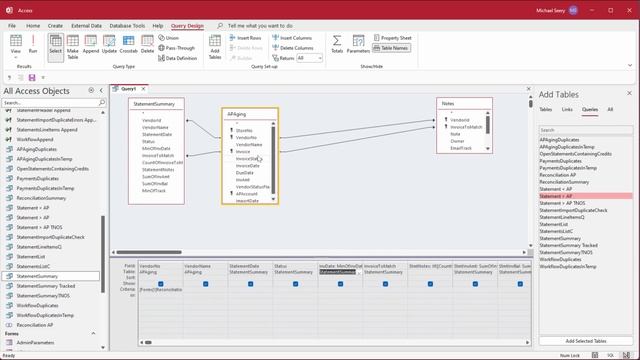Open the query Parameters dialog

(358, 44)
